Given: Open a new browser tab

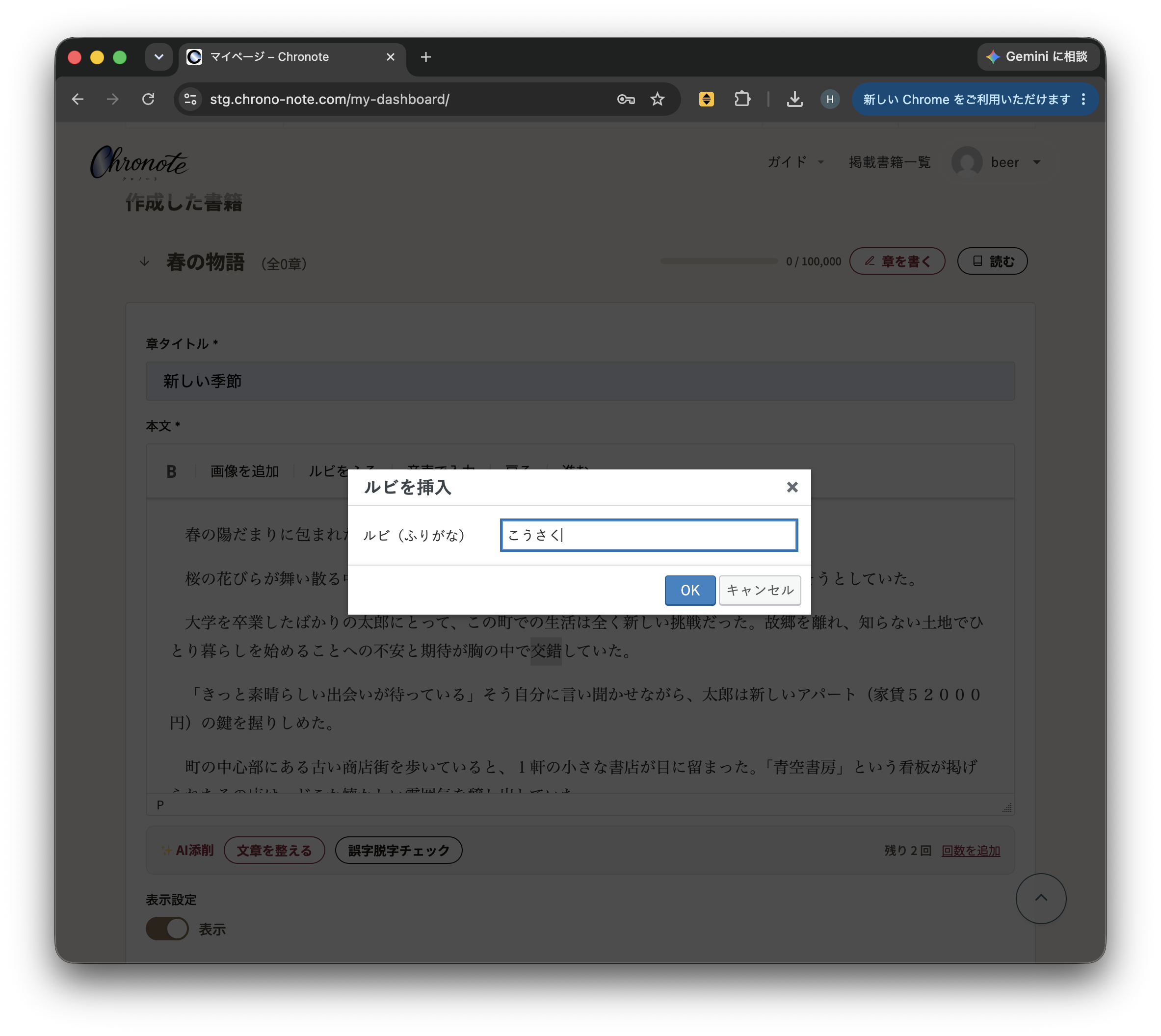Looking at the screenshot, I should coord(426,57).
